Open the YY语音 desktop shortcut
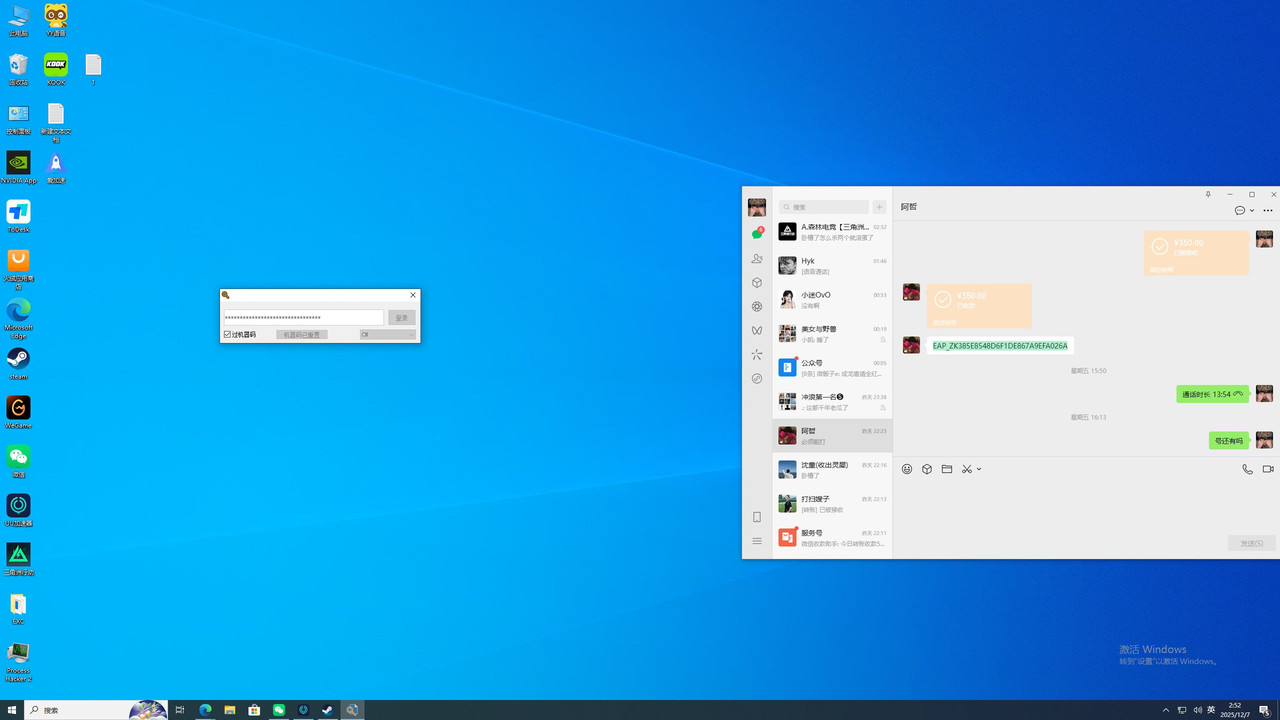1280x720 pixels. (x=56, y=21)
